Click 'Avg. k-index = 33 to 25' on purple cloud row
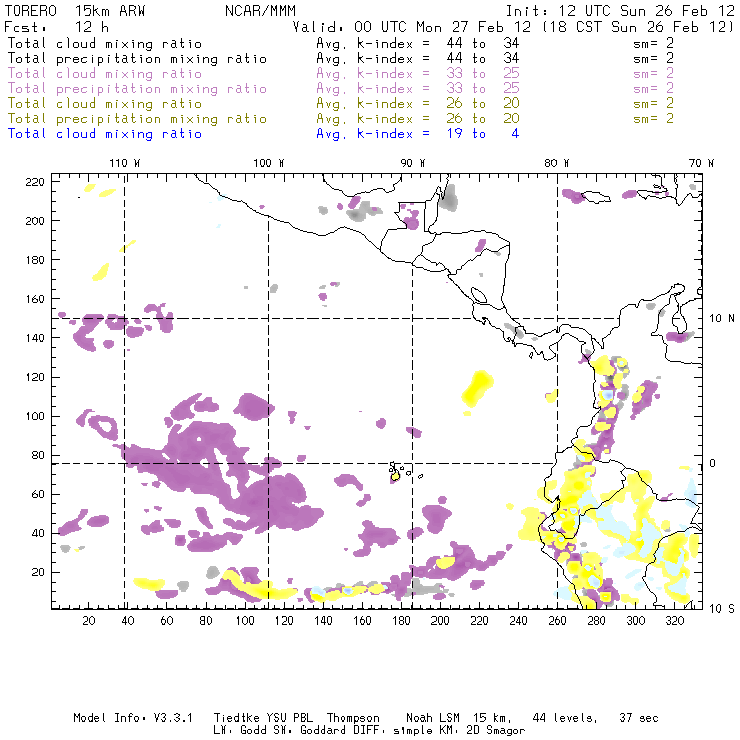 (x=418, y=74)
